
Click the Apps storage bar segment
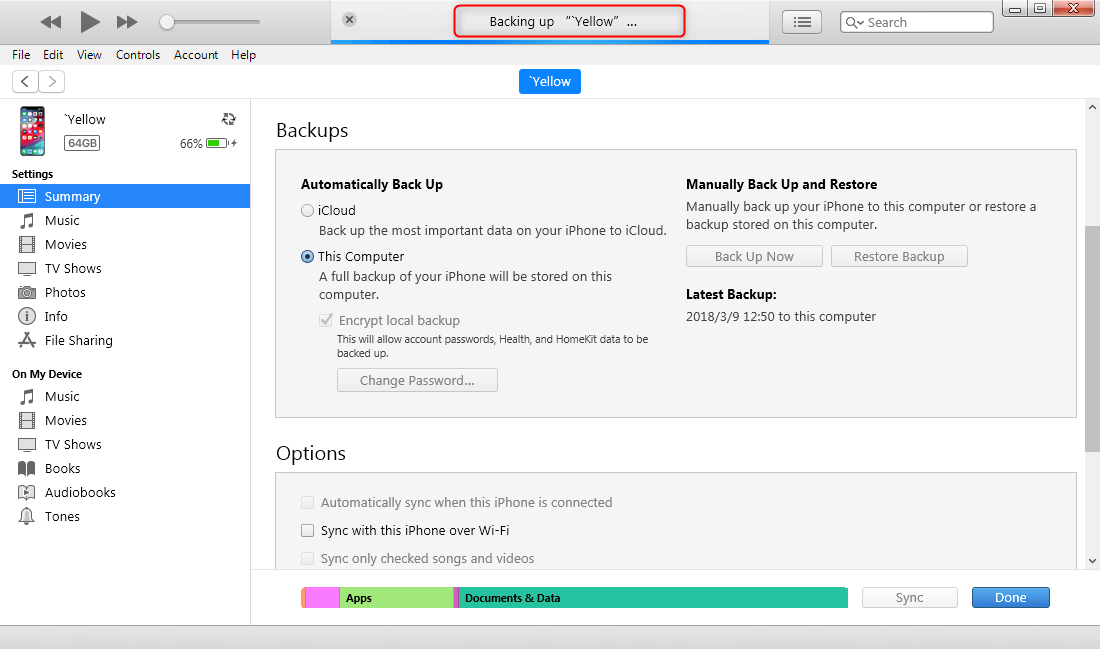coord(396,598)
